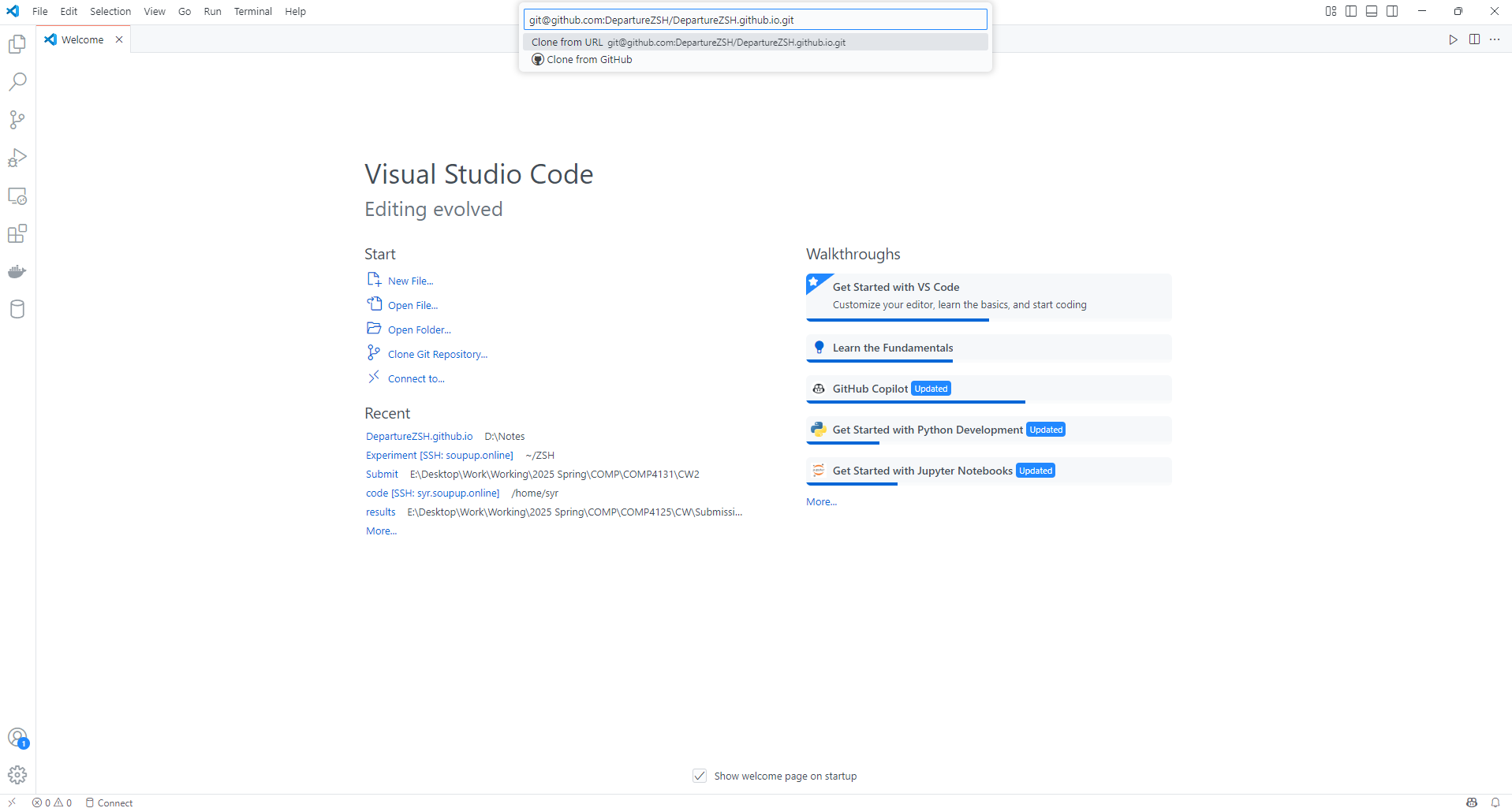The height and width of the screenshot is (808, 1512).
Task: Open the View menu
Action: (155, 11)
